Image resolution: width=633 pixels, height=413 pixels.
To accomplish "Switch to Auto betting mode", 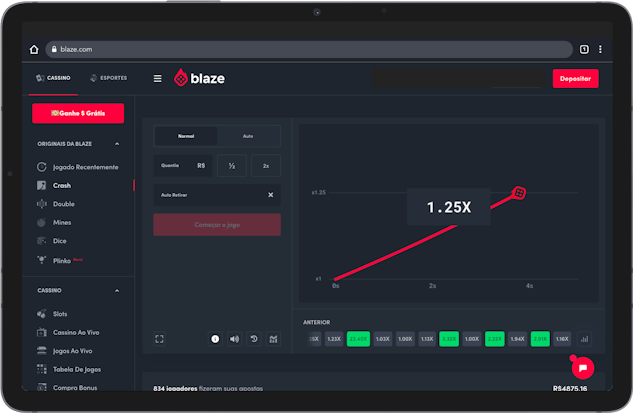I will click(x=248, y=136).
